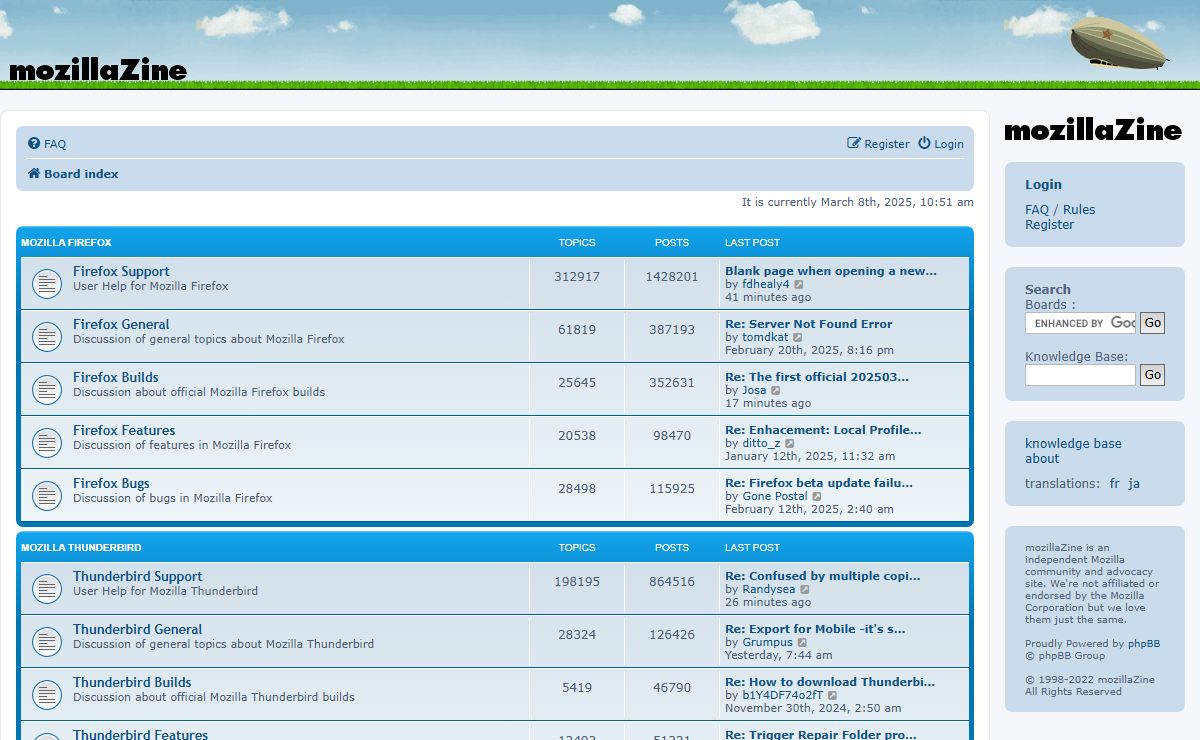Click the FAQ question mark icon
Screen dimensions: 1200x740
pos(34,144)
